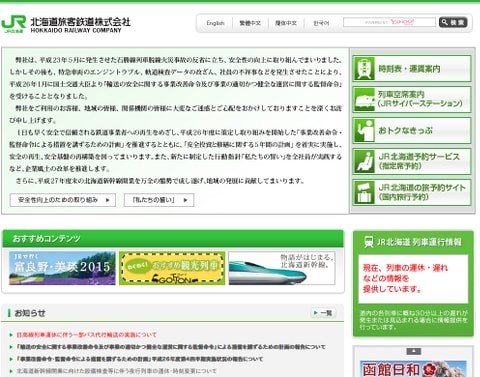Open the 列車の運休・遅れ service status box
Viewport: 480px width, 377px height.
pyautogui.click(x=413, y=279)
